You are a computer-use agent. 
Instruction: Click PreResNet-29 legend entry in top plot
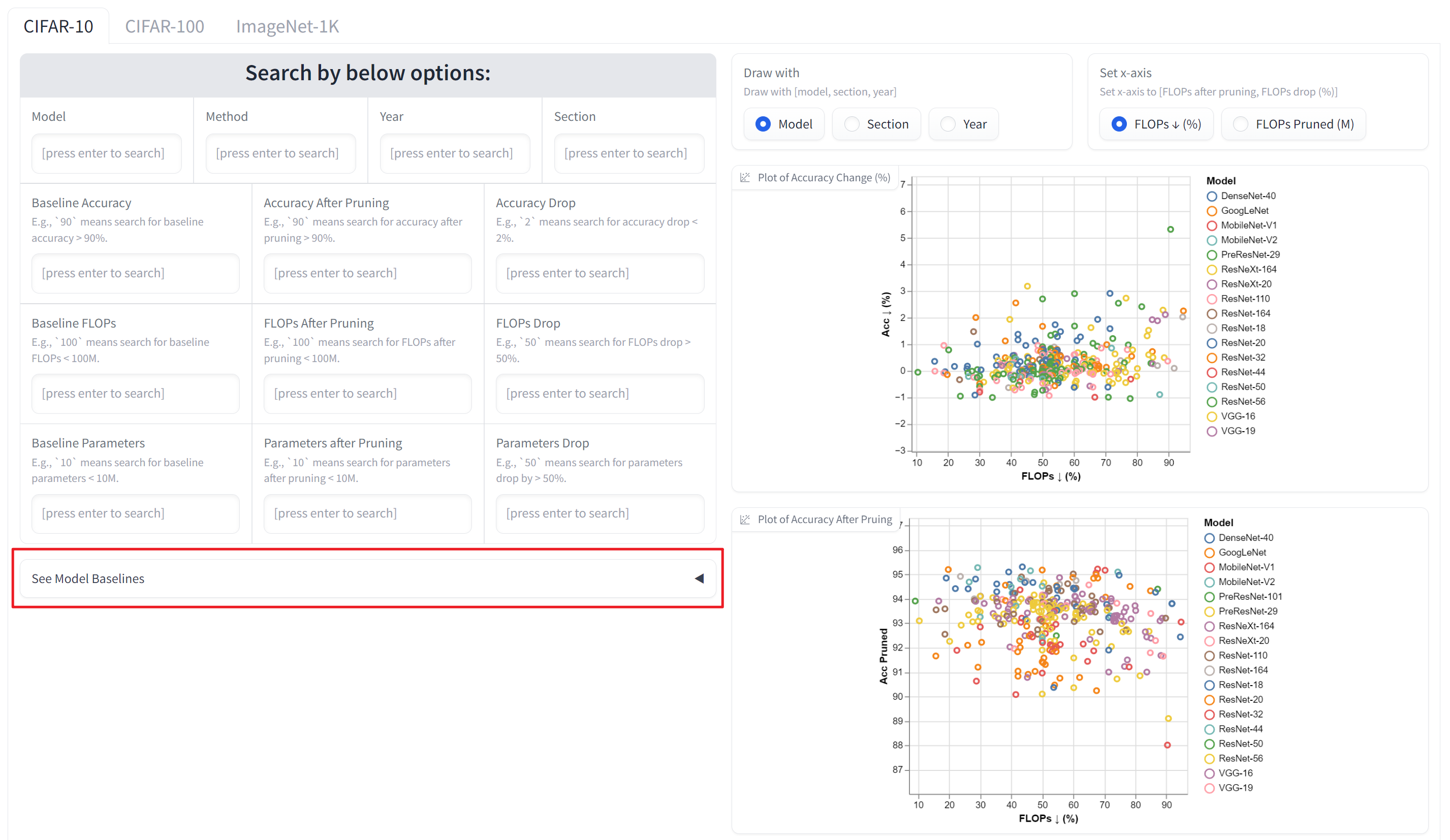pyautogui.click(x=1243, y=255)
